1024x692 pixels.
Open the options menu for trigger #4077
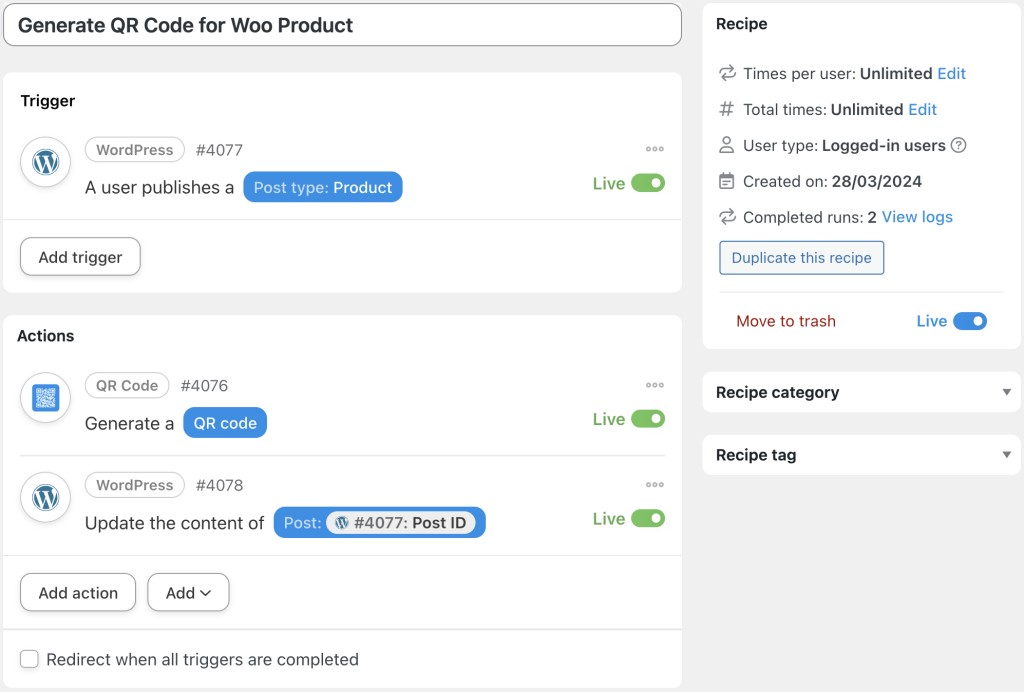pyautogui.click(x=655, y=148)
